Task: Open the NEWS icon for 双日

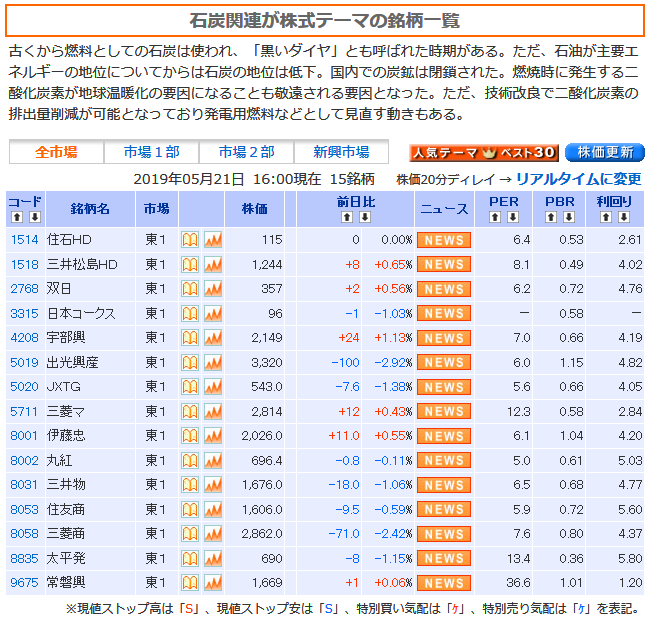Action: pyautogui.click(x=443, y=289)
